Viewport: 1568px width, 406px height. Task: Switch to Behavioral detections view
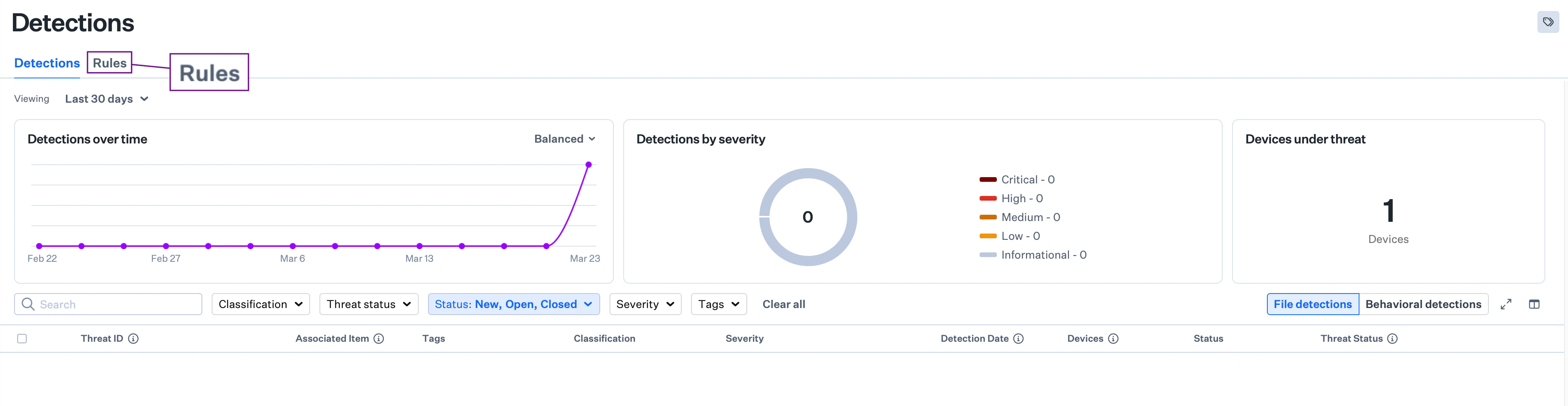pyautogui.click(x=1424, y=304)
